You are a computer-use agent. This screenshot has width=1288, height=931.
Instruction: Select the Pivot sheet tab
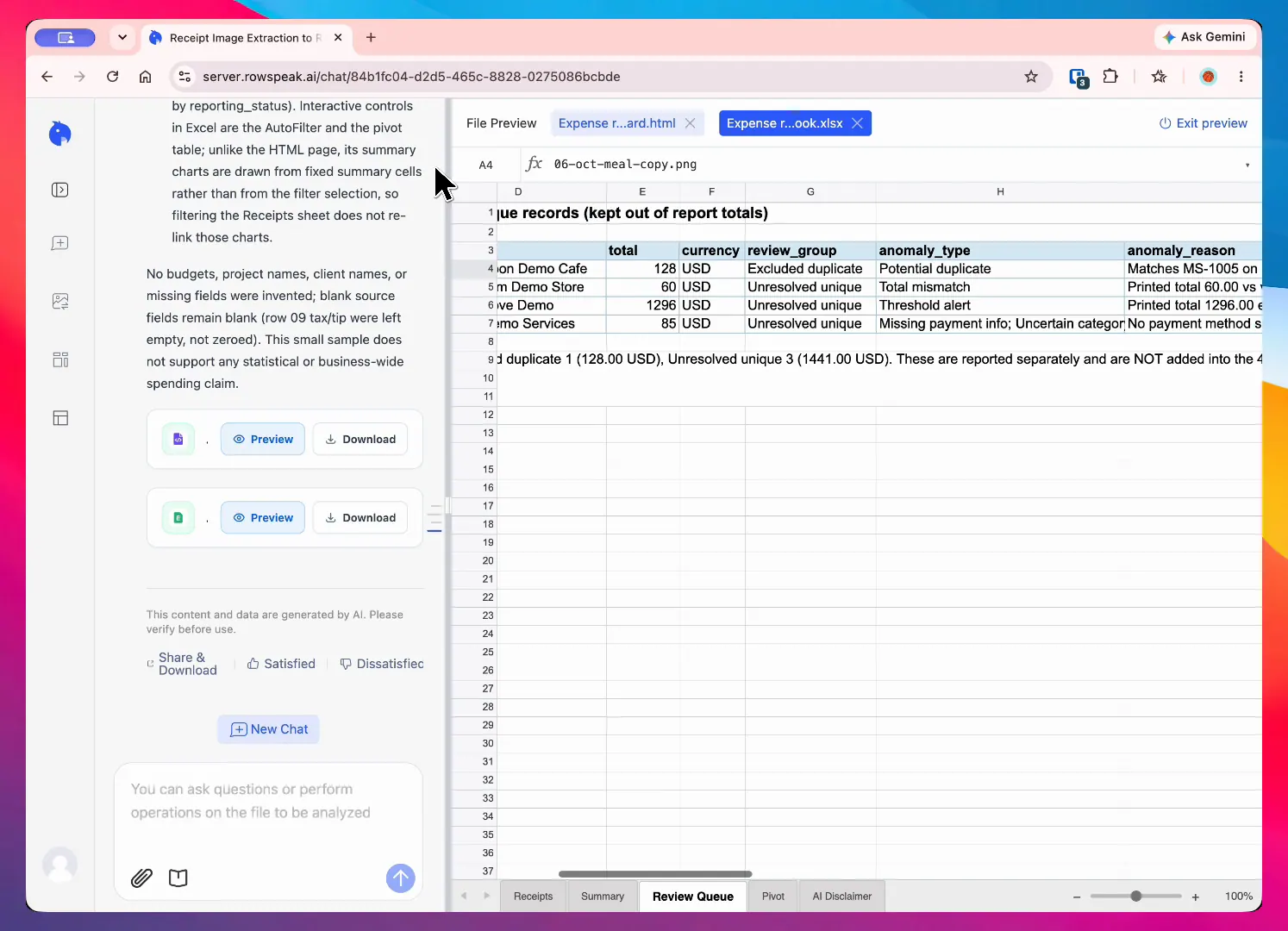(x=773, y=897)
